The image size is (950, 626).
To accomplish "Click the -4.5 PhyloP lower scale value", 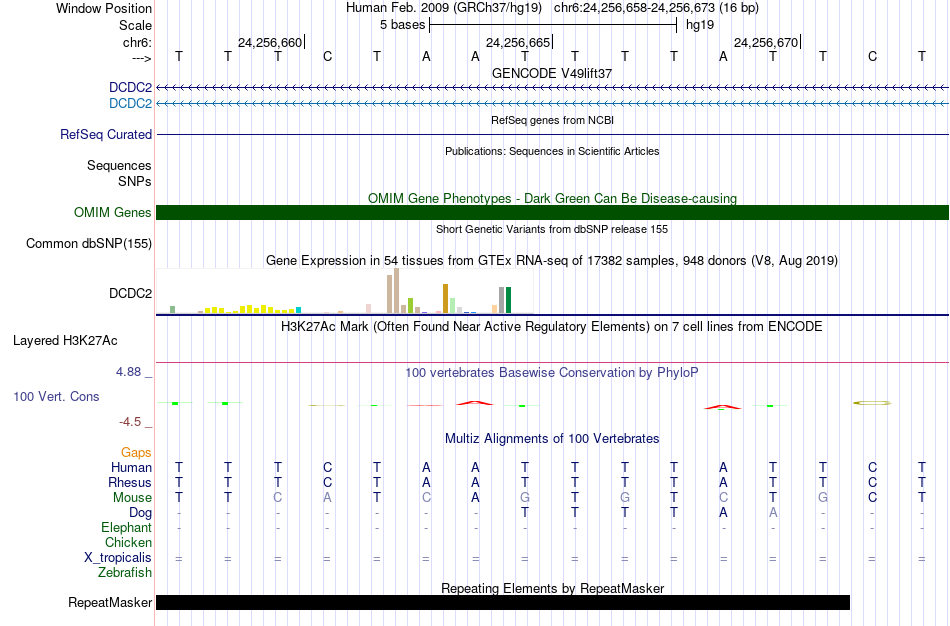I will (130, 422).
